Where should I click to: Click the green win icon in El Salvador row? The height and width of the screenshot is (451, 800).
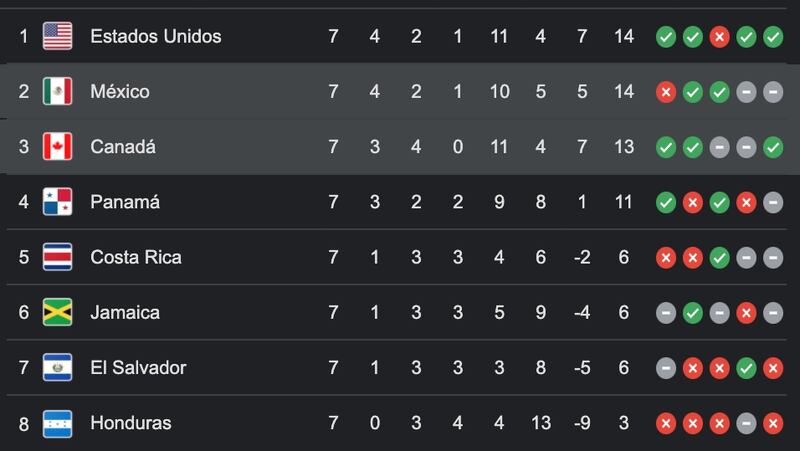[746, 368]
